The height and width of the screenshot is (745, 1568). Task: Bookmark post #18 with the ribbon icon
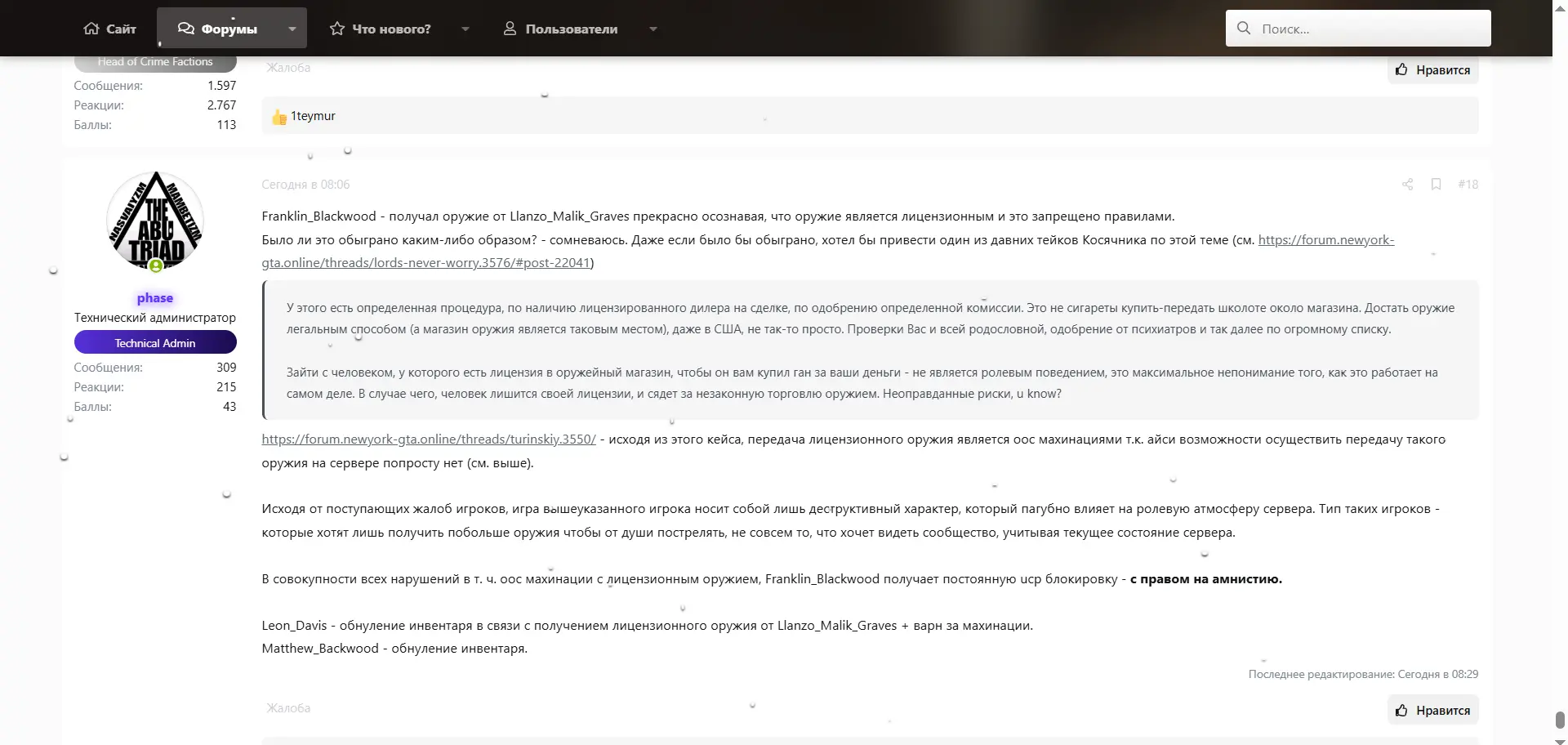pyautogui.click(x=1437, y=185)
